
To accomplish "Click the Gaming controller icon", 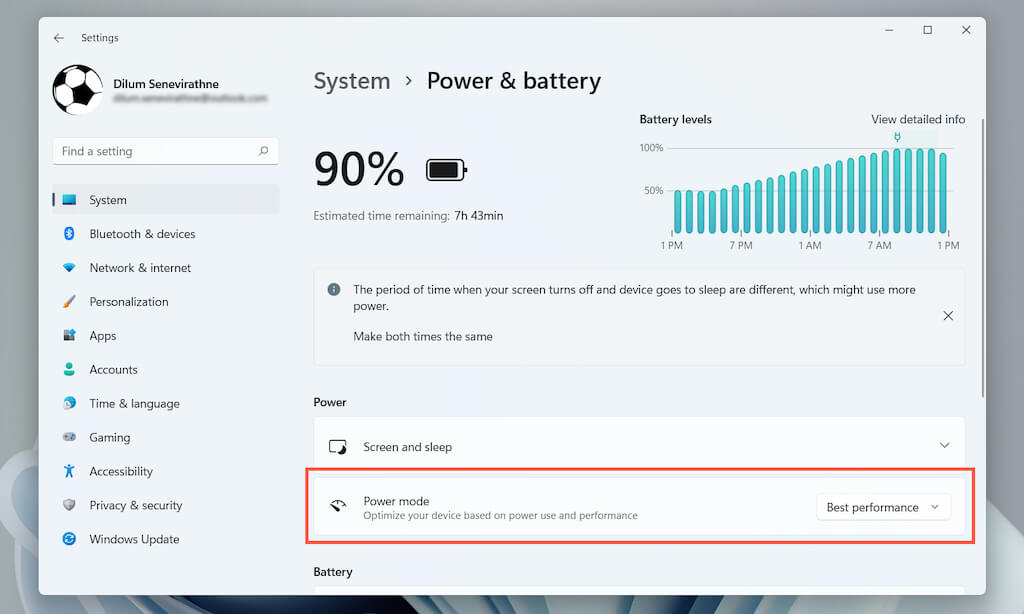I will [70, 437].
